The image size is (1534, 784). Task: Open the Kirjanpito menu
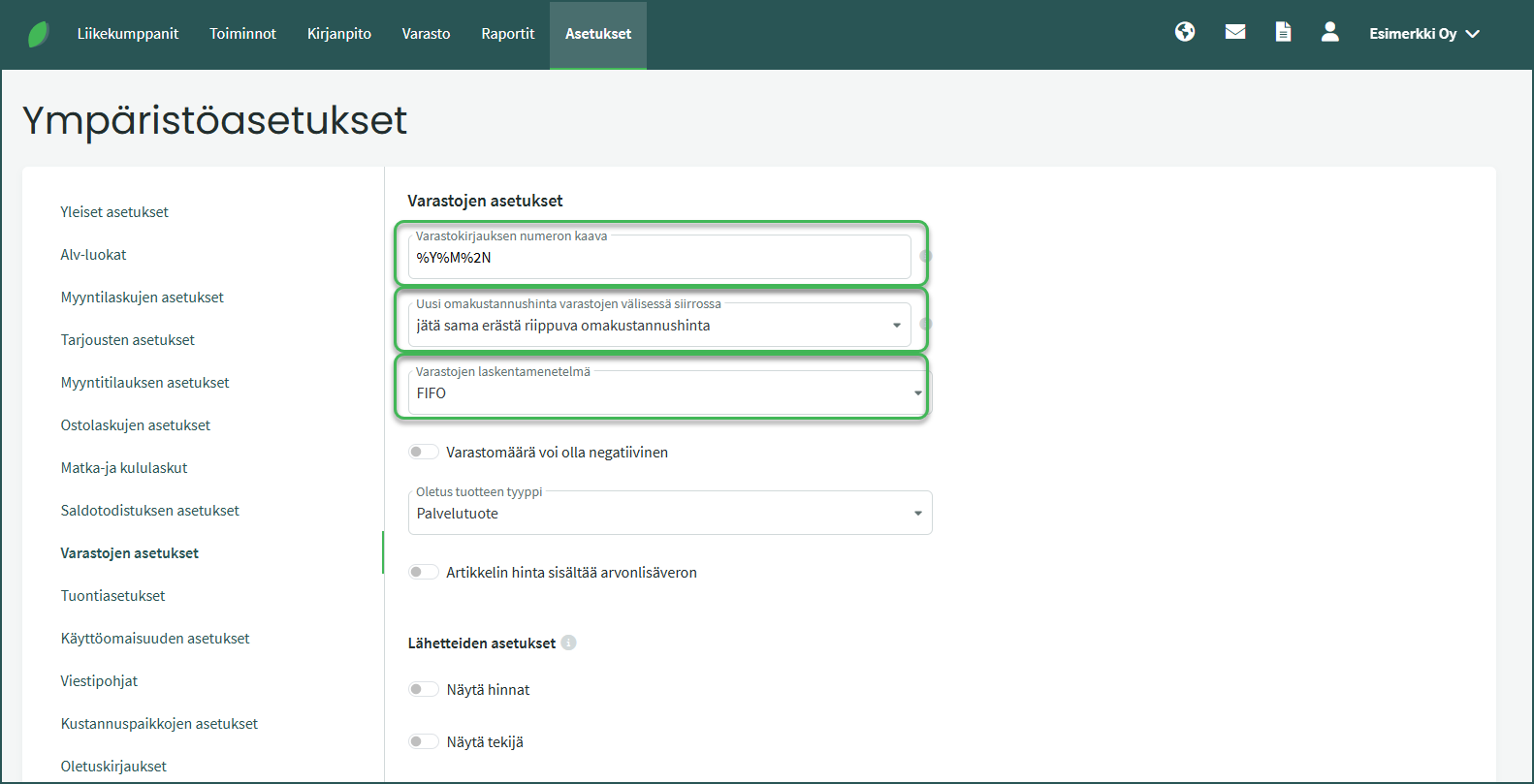pyautogui.click(x=339, y=34)
